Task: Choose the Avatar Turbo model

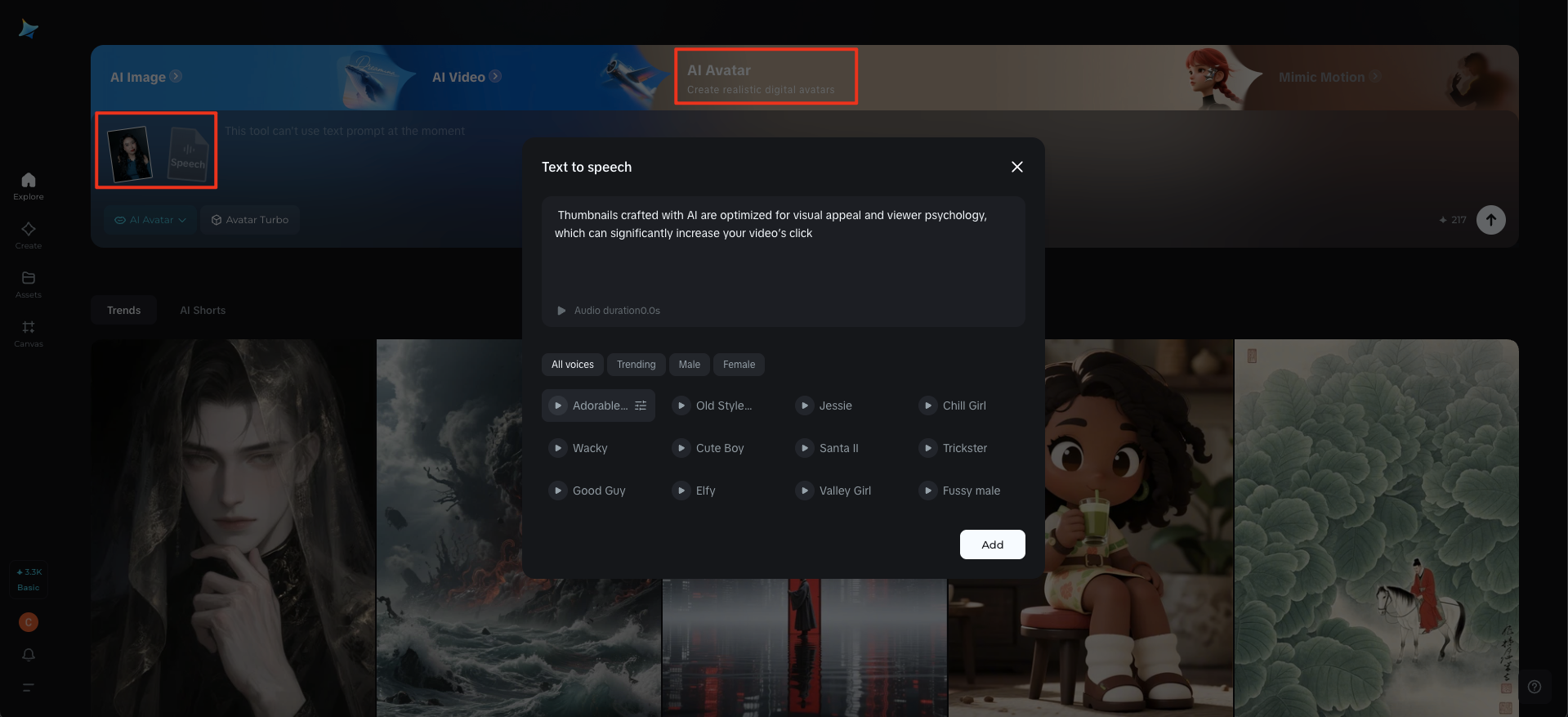Action: 250,220
